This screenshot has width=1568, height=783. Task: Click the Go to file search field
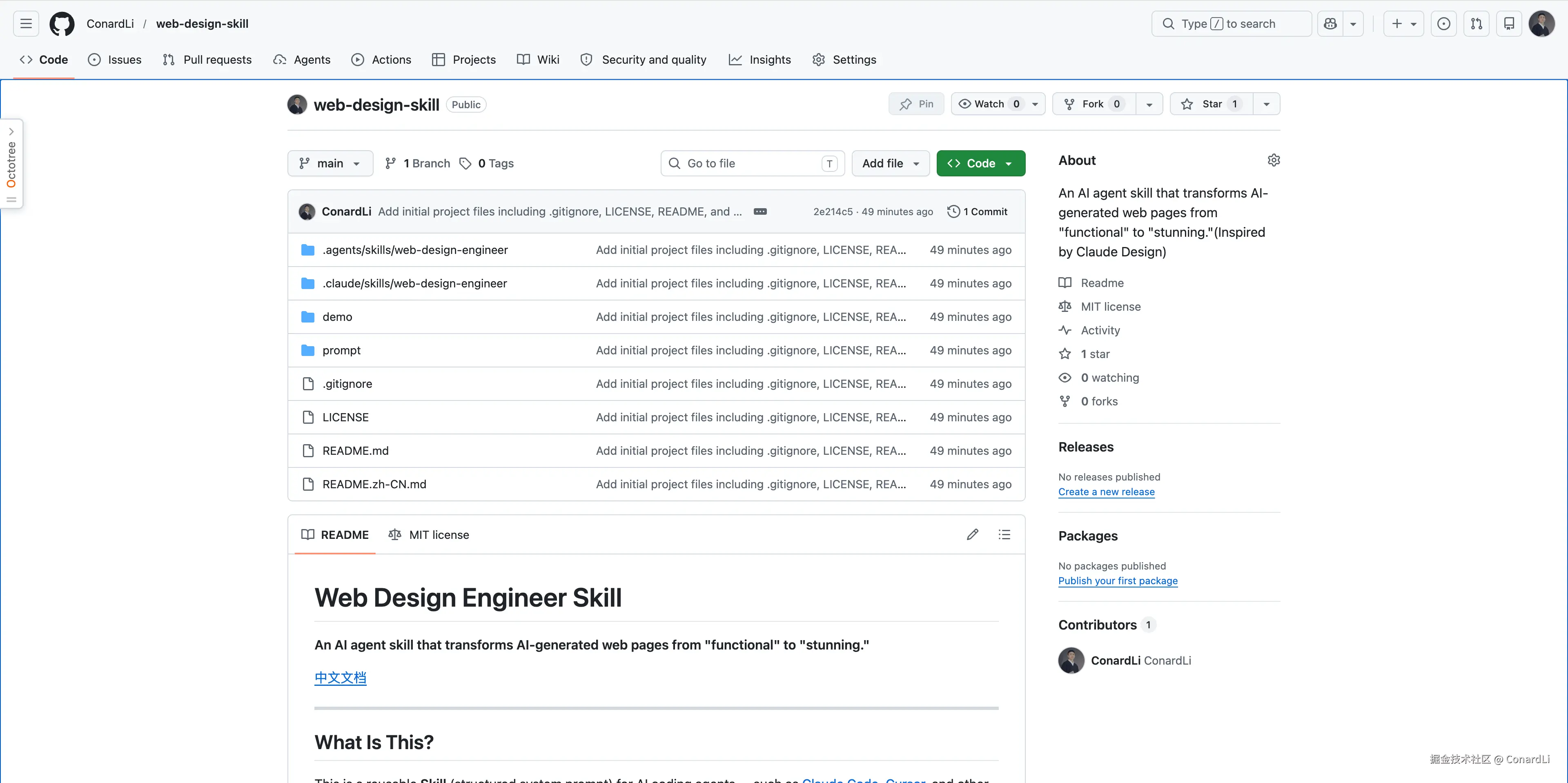click(752, 163)
